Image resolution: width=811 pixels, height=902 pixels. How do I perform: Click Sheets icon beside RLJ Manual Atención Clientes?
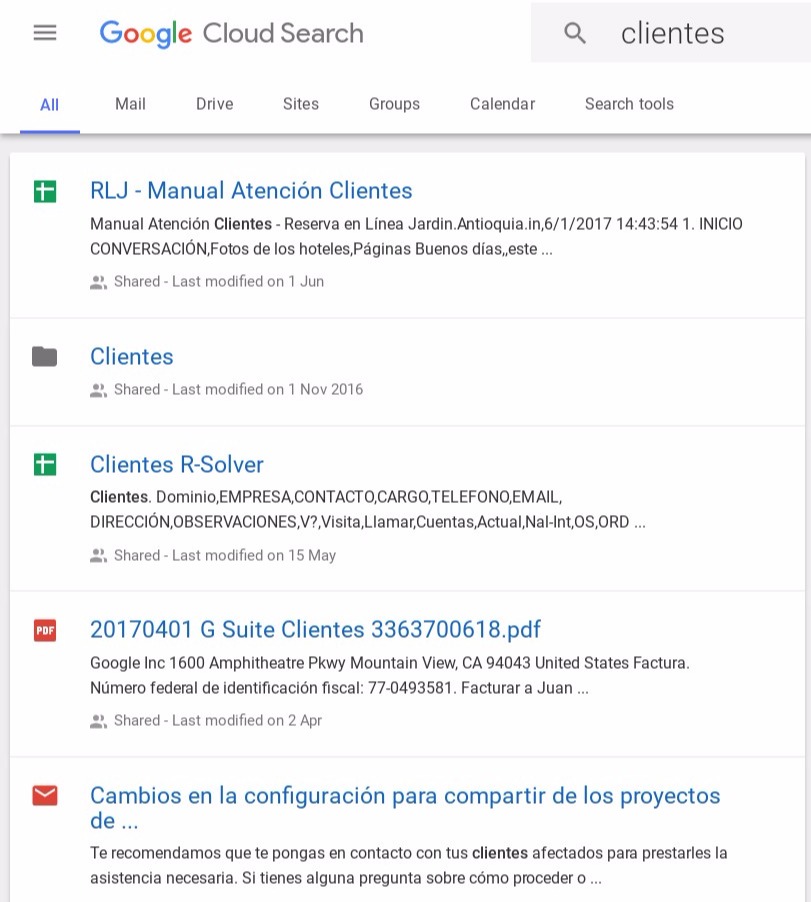click(x=45, y=191)
